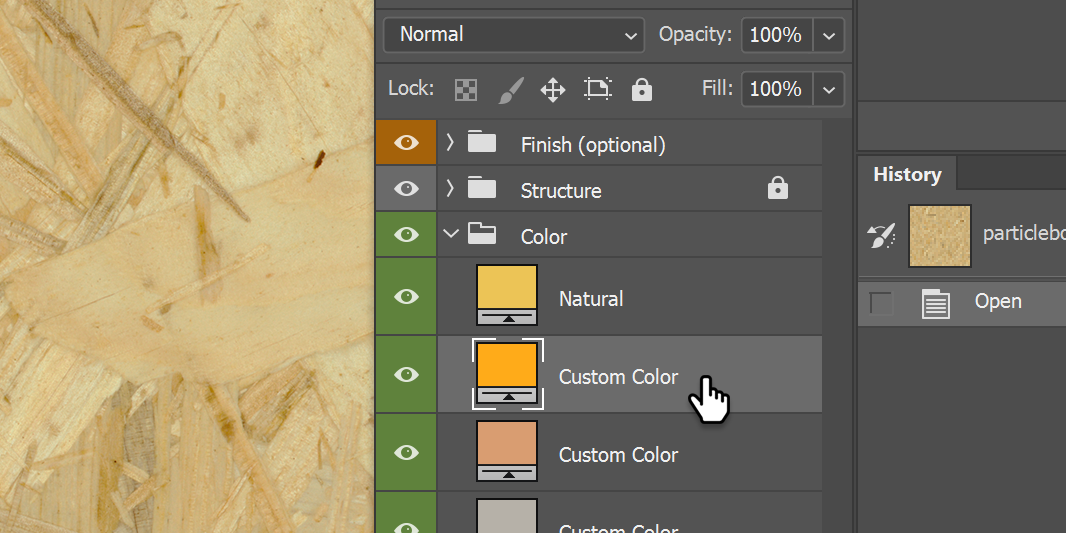Open the Opacity slider dropdown arrow

click(x=829, y=35)
